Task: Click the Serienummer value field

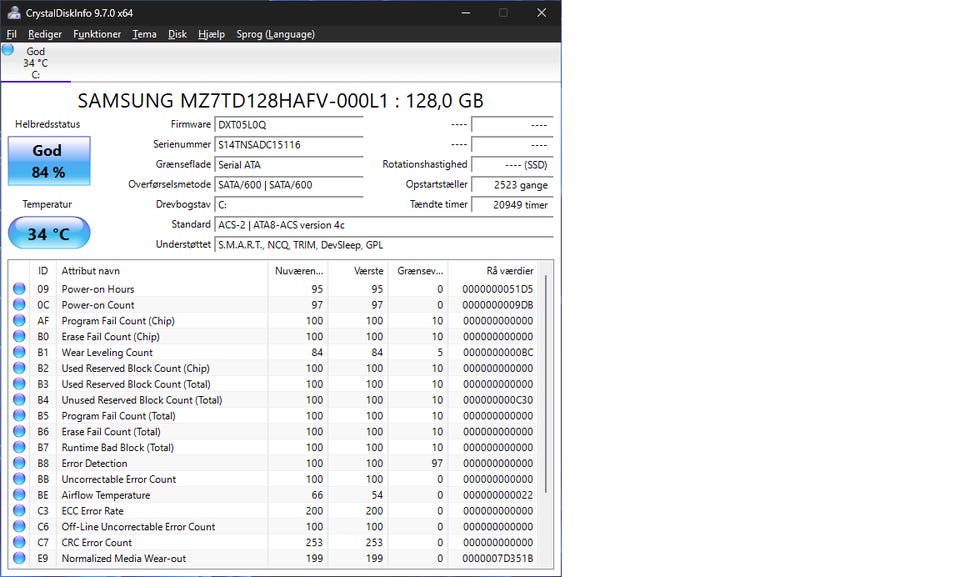Action: point(288,145)
